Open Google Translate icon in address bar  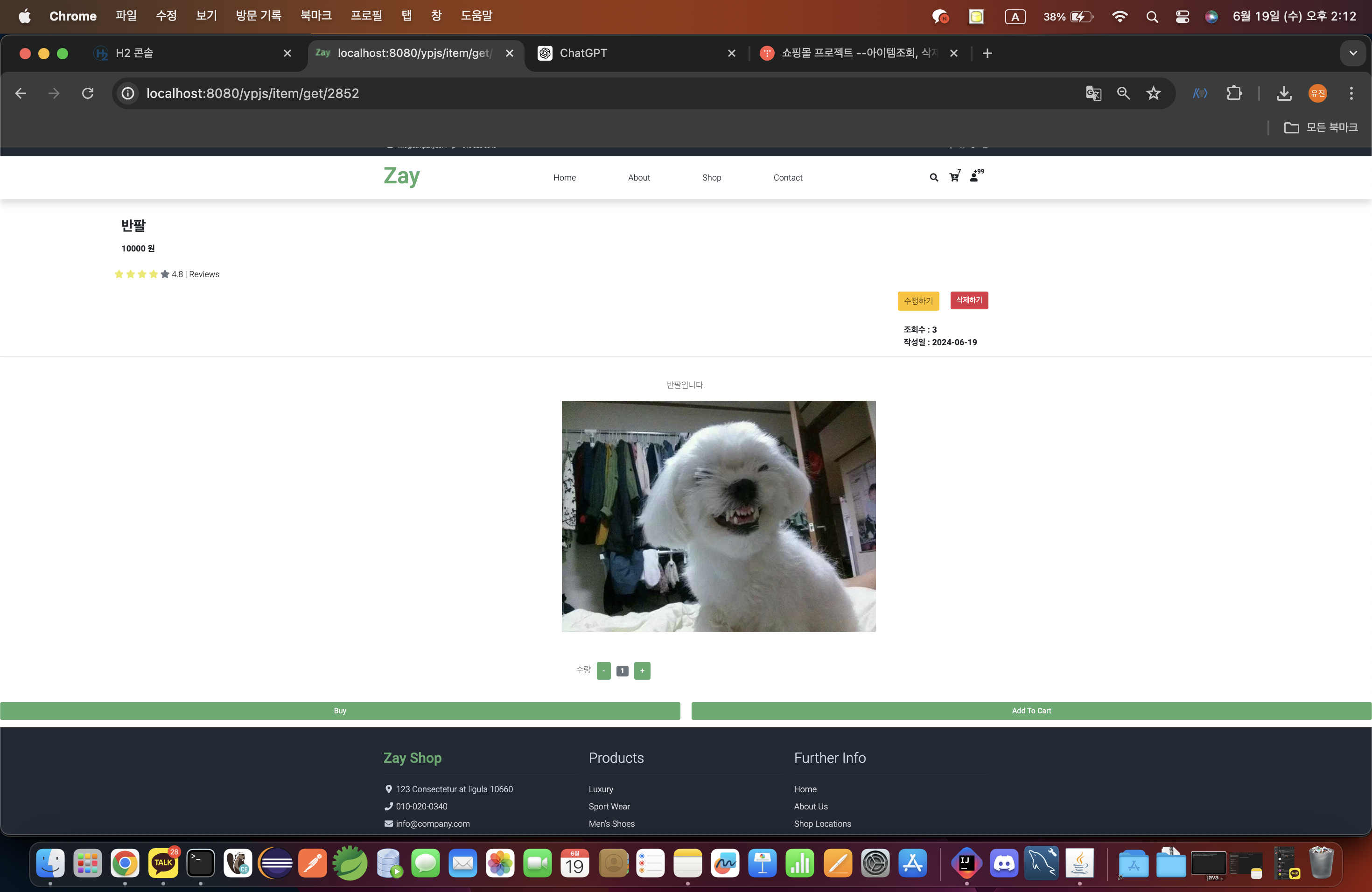(x=1093, y=93)
